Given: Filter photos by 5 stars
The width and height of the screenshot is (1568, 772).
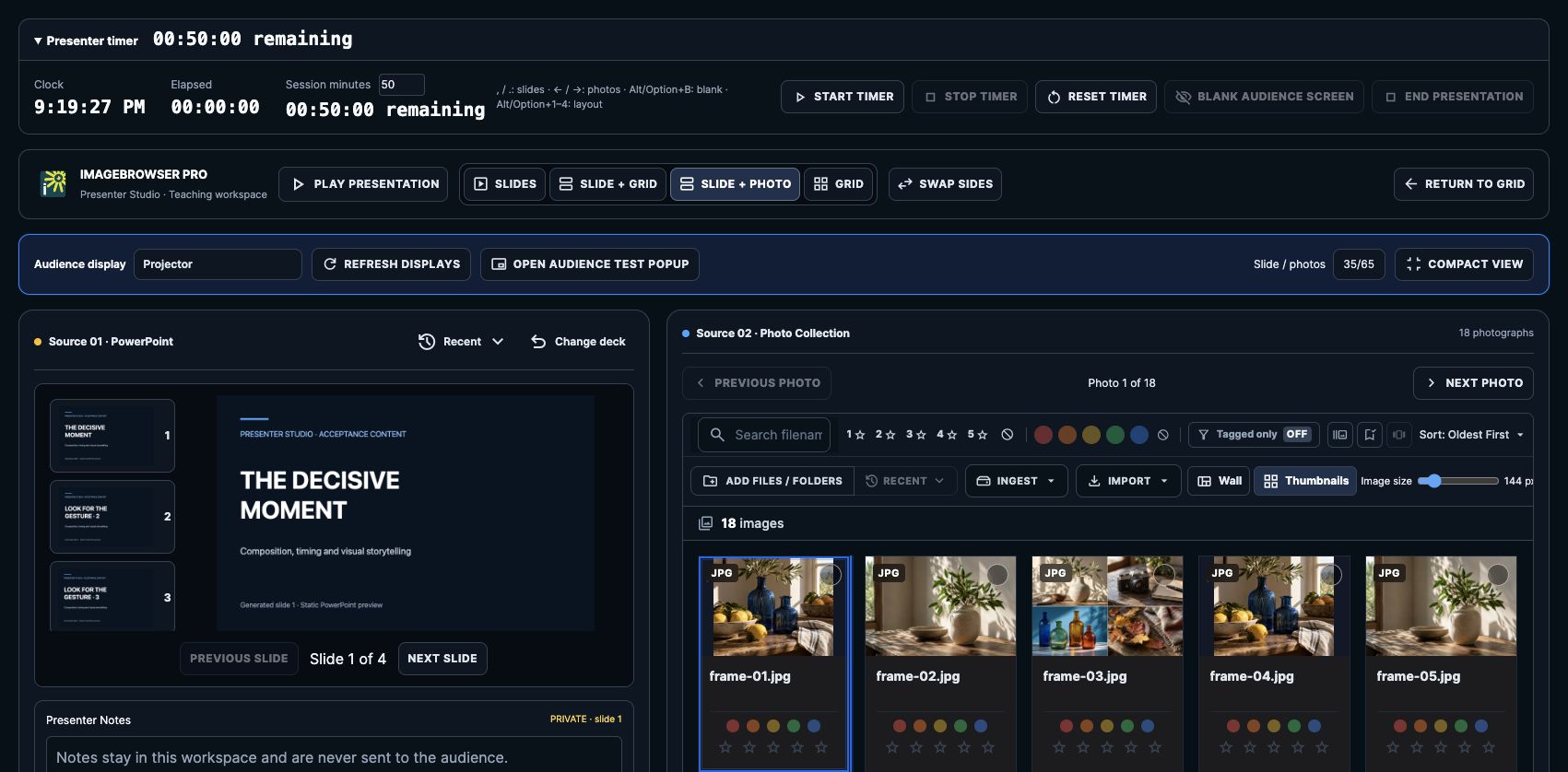Looking at the screenshot, I should tap(977, 435).
